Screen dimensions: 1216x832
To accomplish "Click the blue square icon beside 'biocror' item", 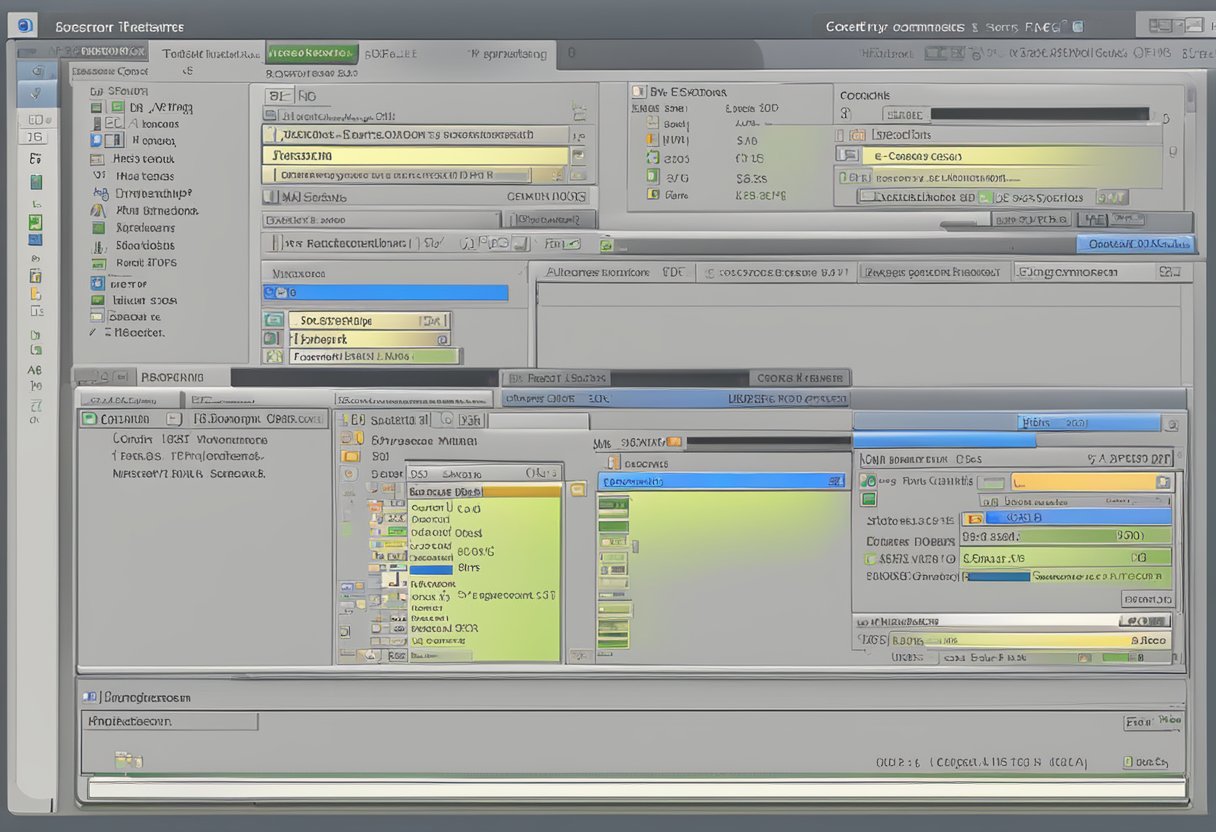I will pos(98,283).
